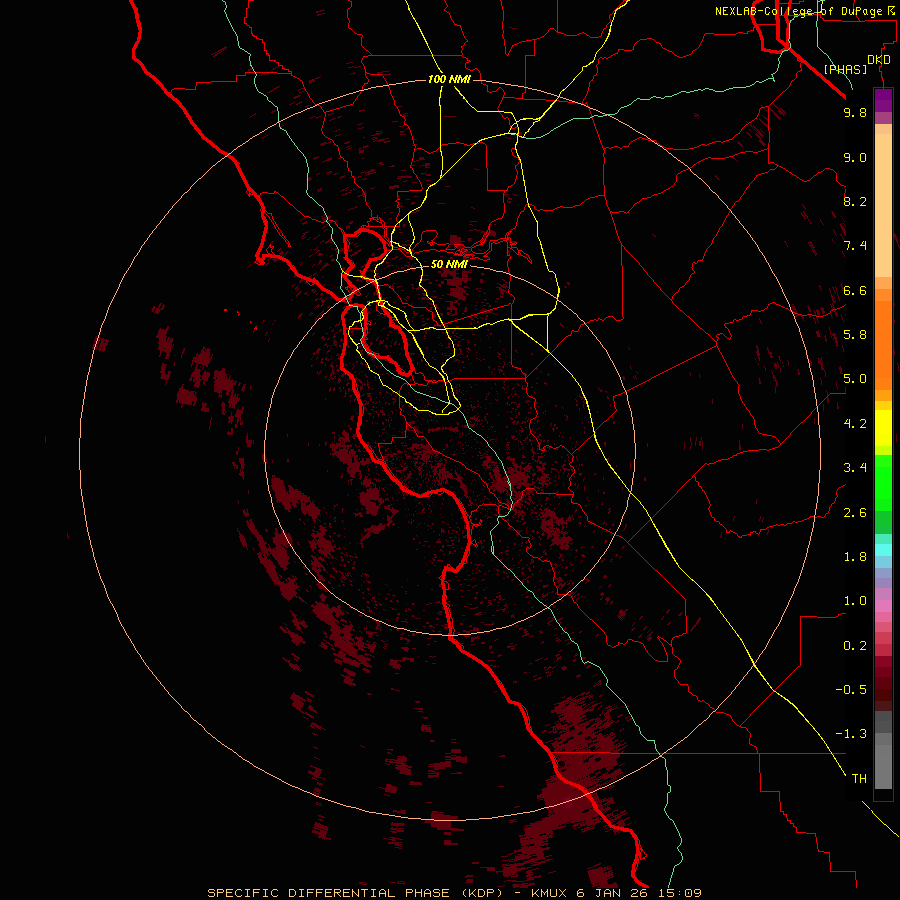The image size is (900, 900).
Task: Click the 4.2 value on the scale
Action: 855,424
